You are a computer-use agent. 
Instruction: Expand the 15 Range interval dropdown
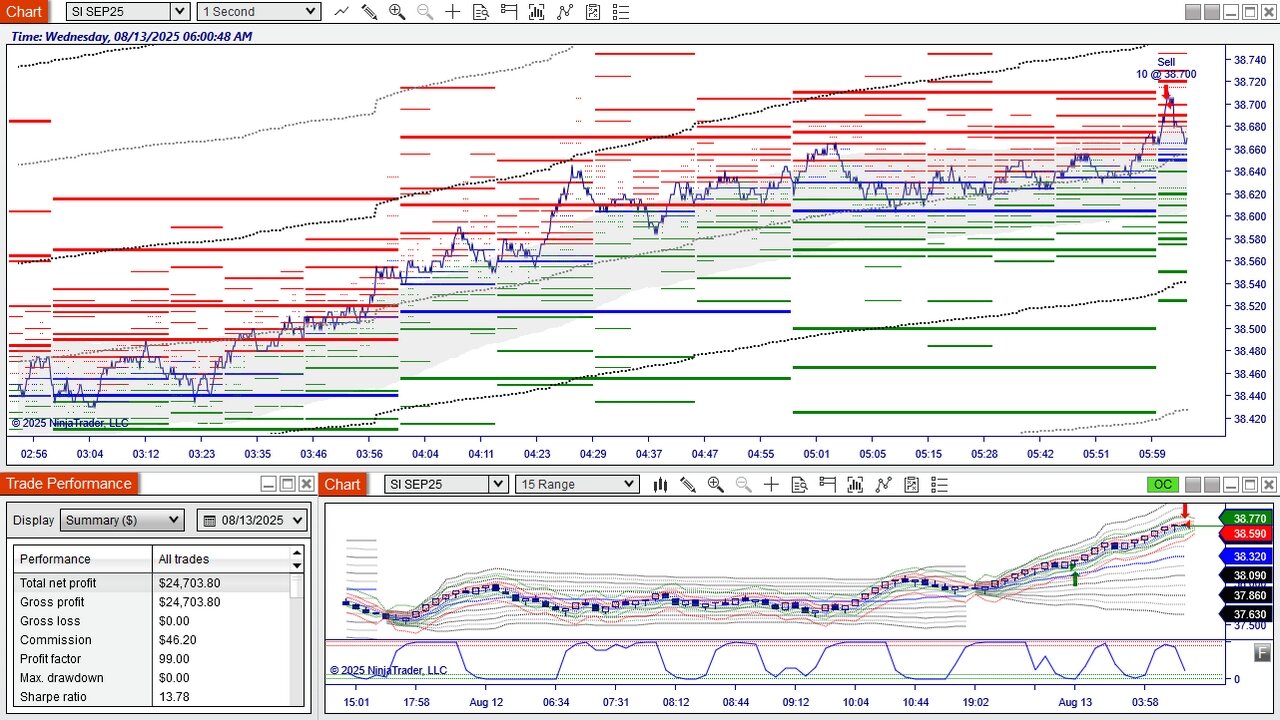coord(629,484)
